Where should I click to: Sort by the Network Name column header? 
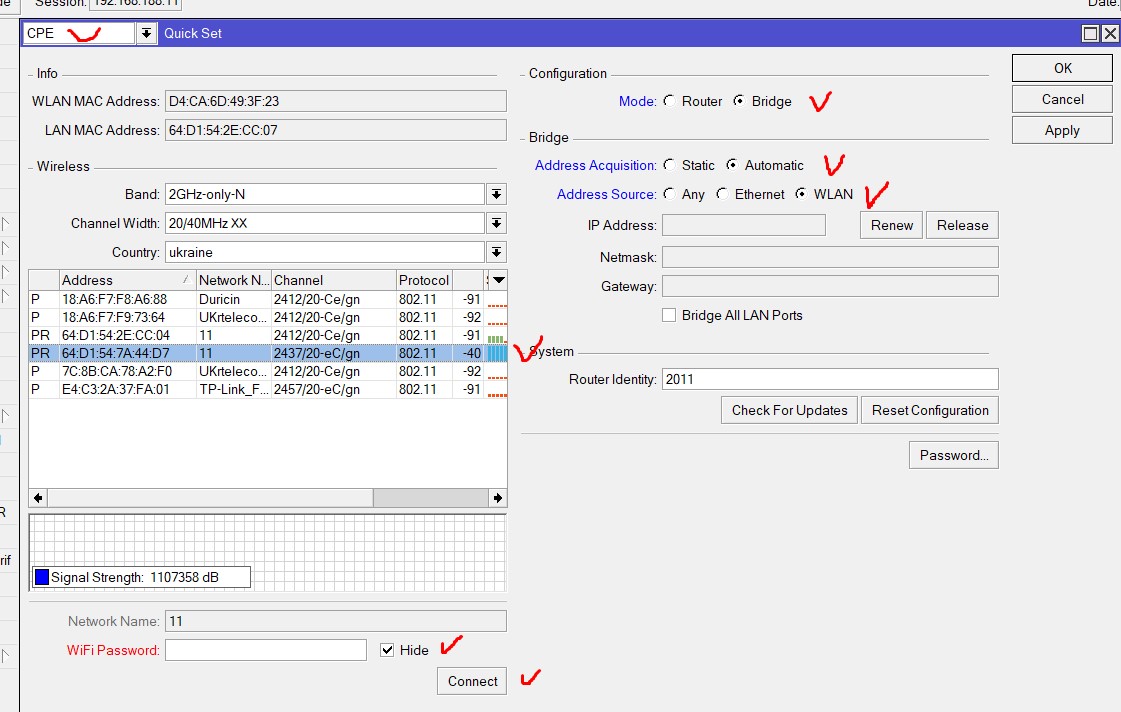(234, 280)
